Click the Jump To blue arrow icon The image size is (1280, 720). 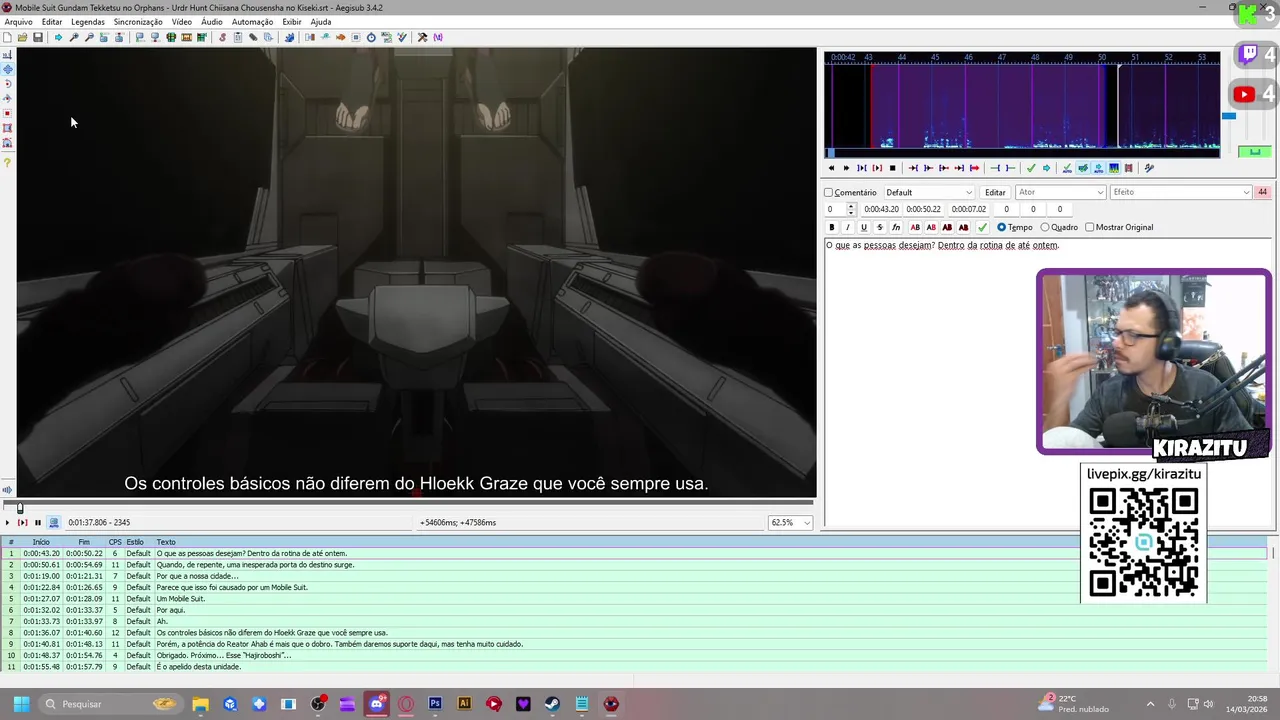click(x=58, y=38)
